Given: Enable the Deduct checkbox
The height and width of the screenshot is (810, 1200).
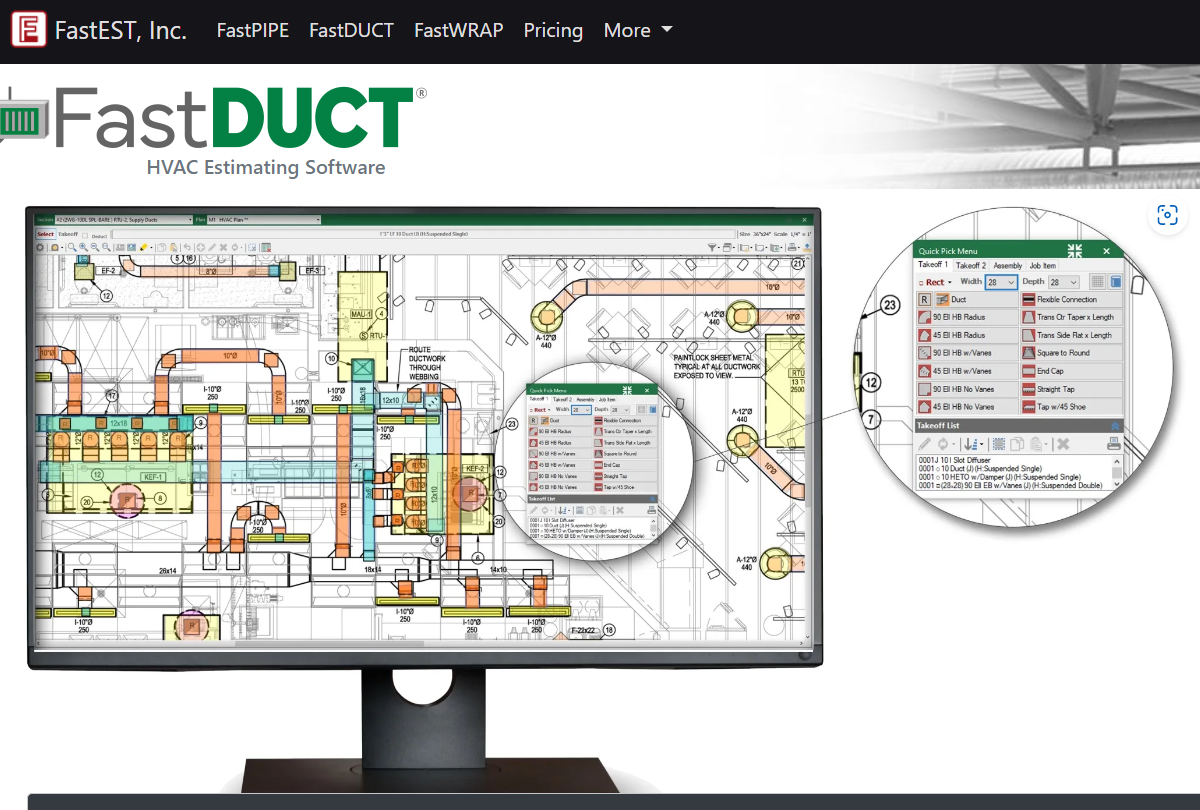Looking at the screenshot, I should (85, 233).
